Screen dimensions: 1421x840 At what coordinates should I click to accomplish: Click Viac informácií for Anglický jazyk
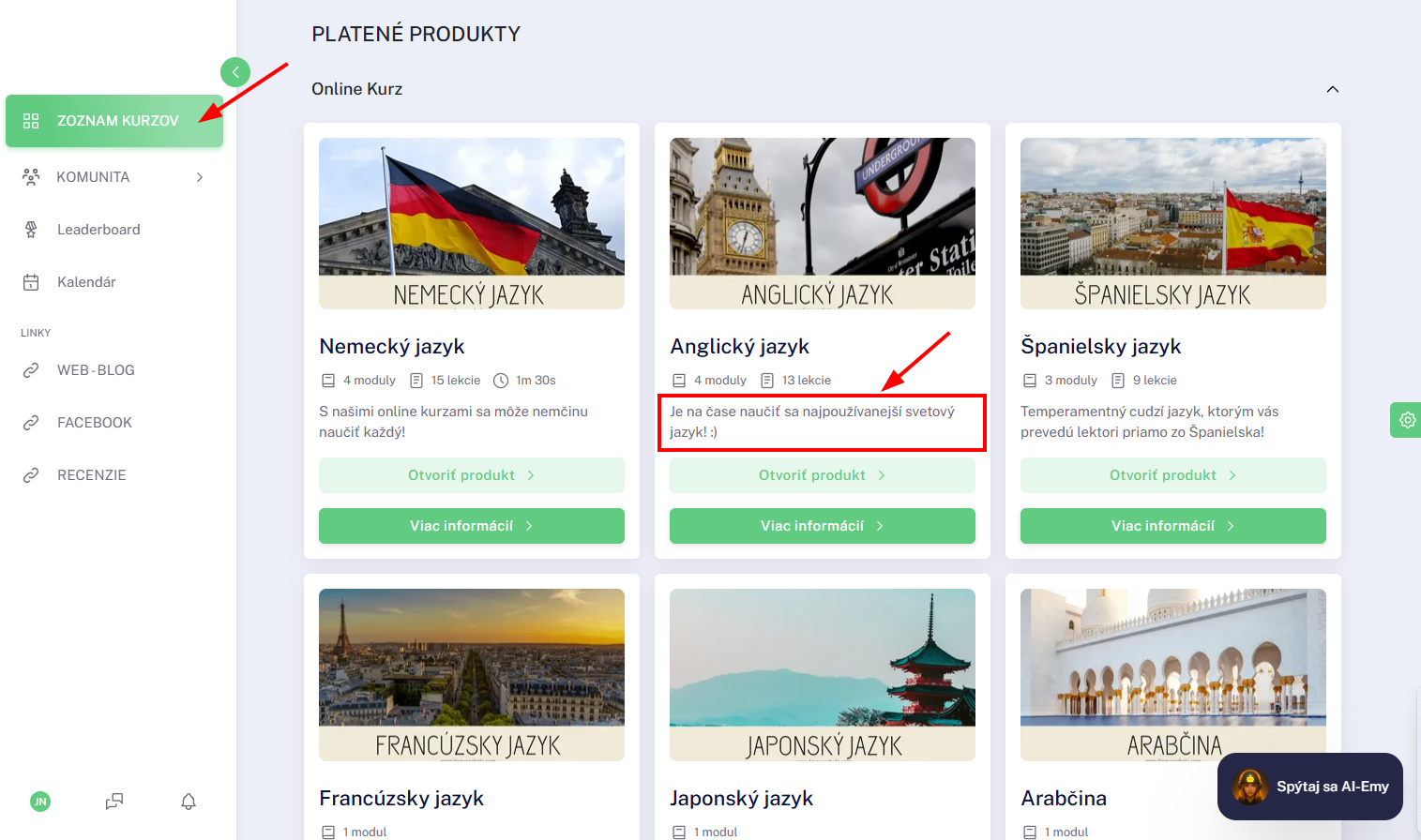(x=823, y=526)
